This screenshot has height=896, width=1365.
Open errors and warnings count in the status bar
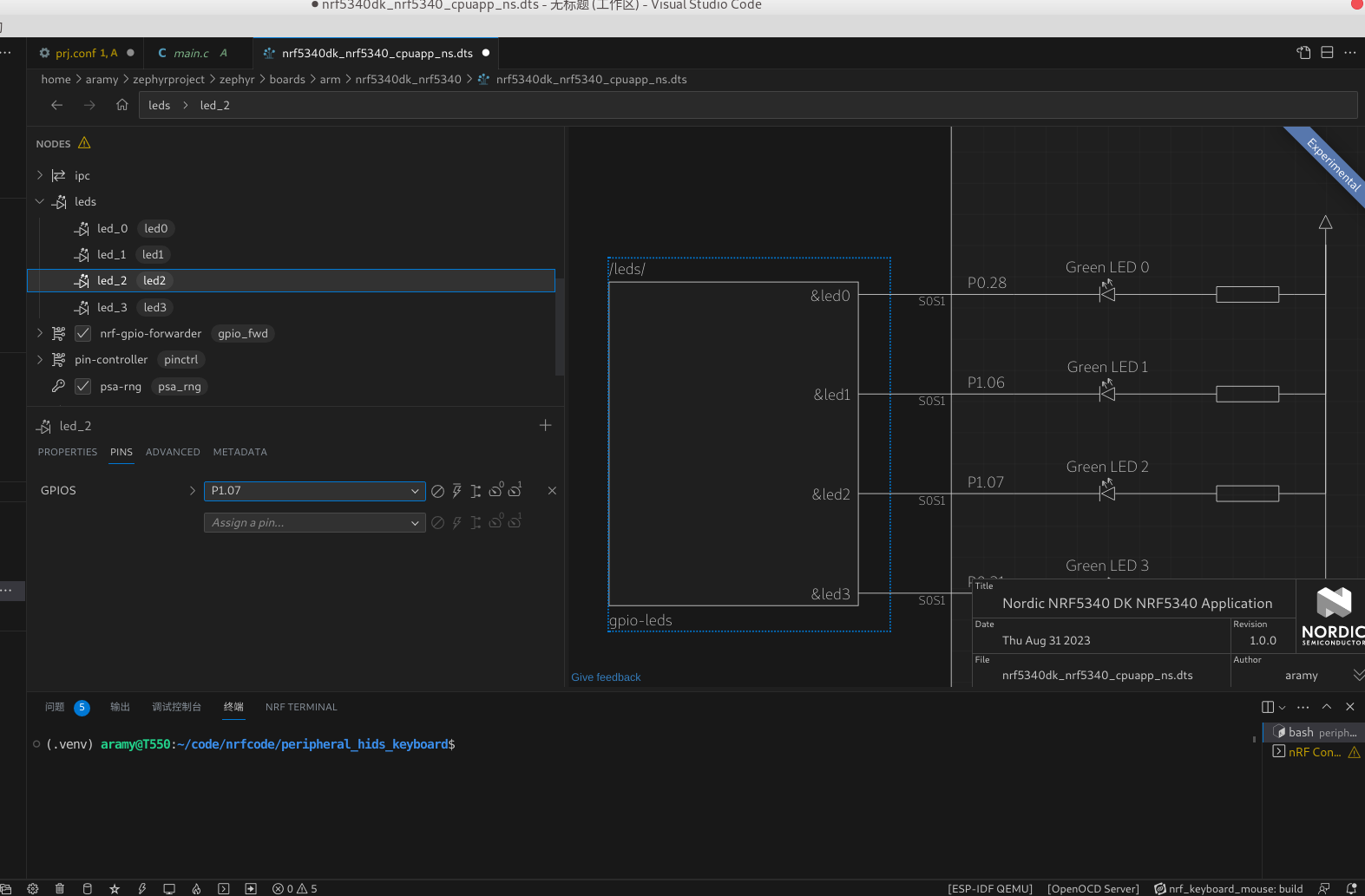click(x=295, y=888)
